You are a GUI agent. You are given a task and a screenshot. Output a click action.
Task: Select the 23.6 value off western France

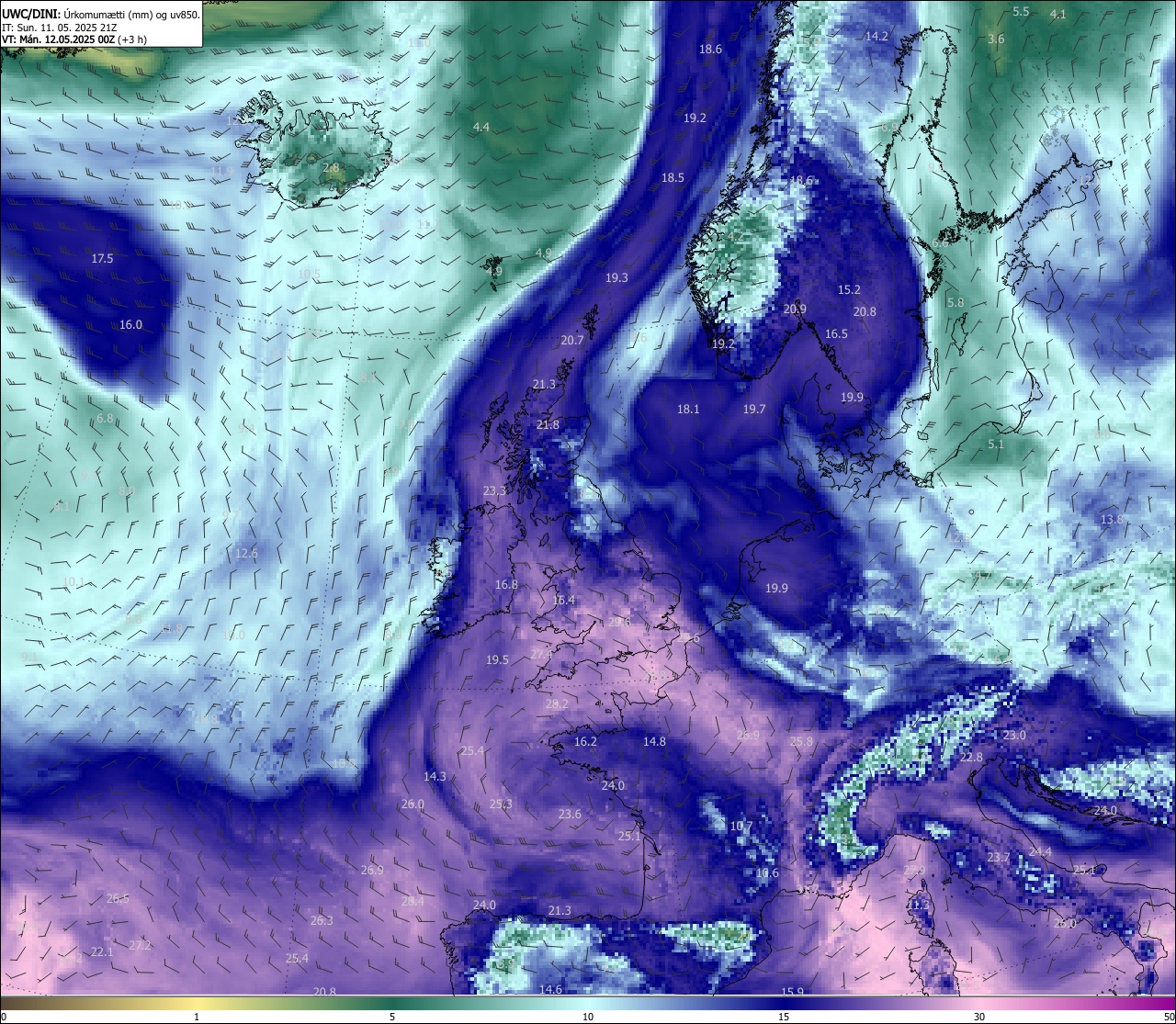click(570, 815)
